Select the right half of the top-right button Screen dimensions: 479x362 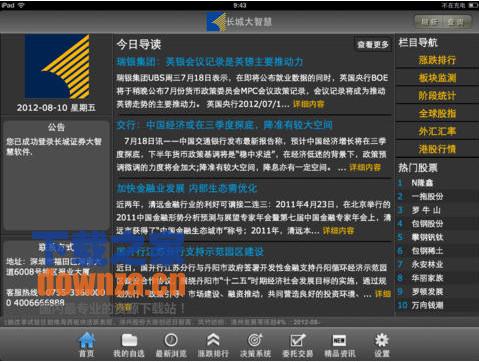[x=457, y=22]
